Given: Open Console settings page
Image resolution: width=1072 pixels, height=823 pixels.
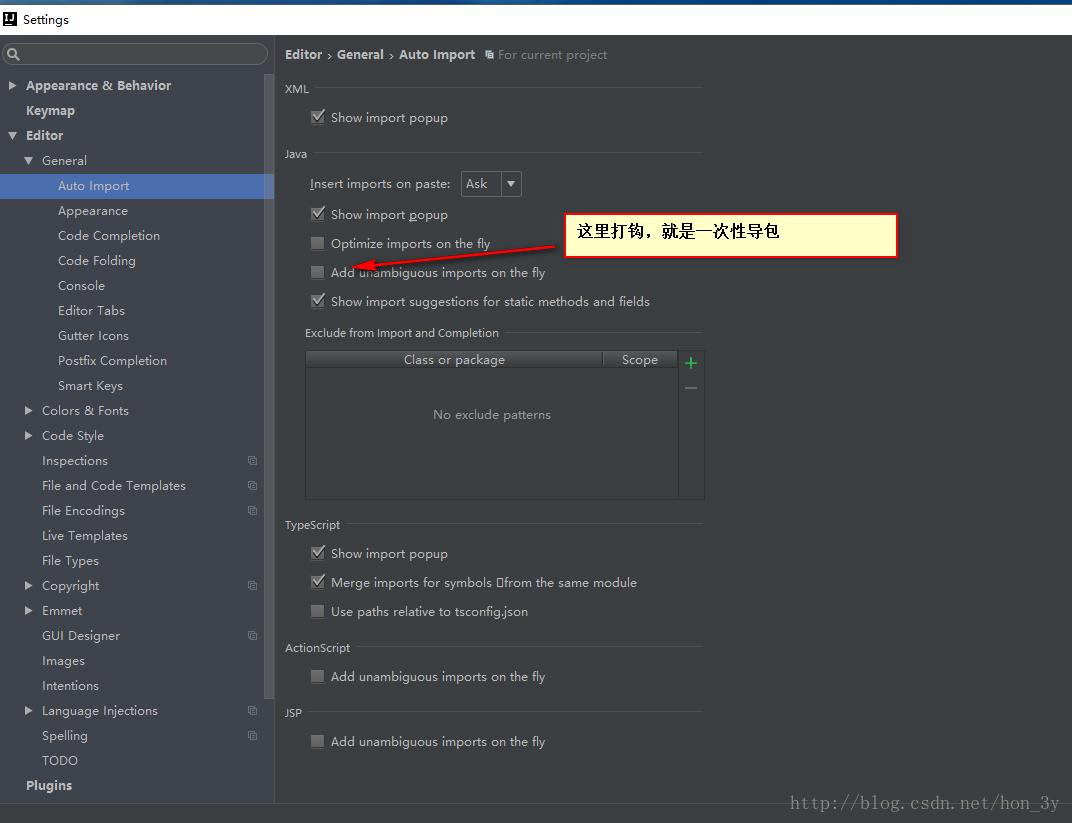Looking at the screenshot, I should click(81, 286).
